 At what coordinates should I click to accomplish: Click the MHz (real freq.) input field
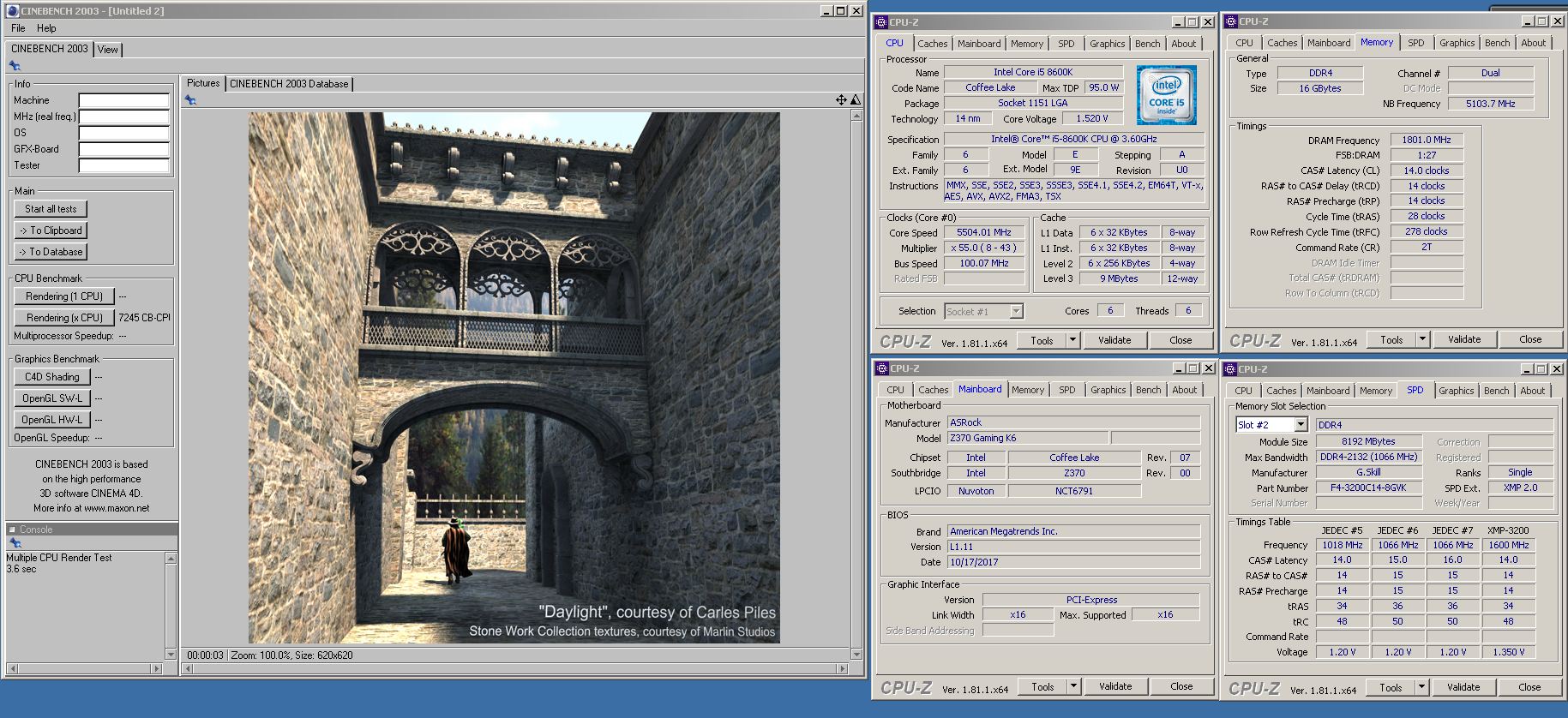tap(124, 117)
